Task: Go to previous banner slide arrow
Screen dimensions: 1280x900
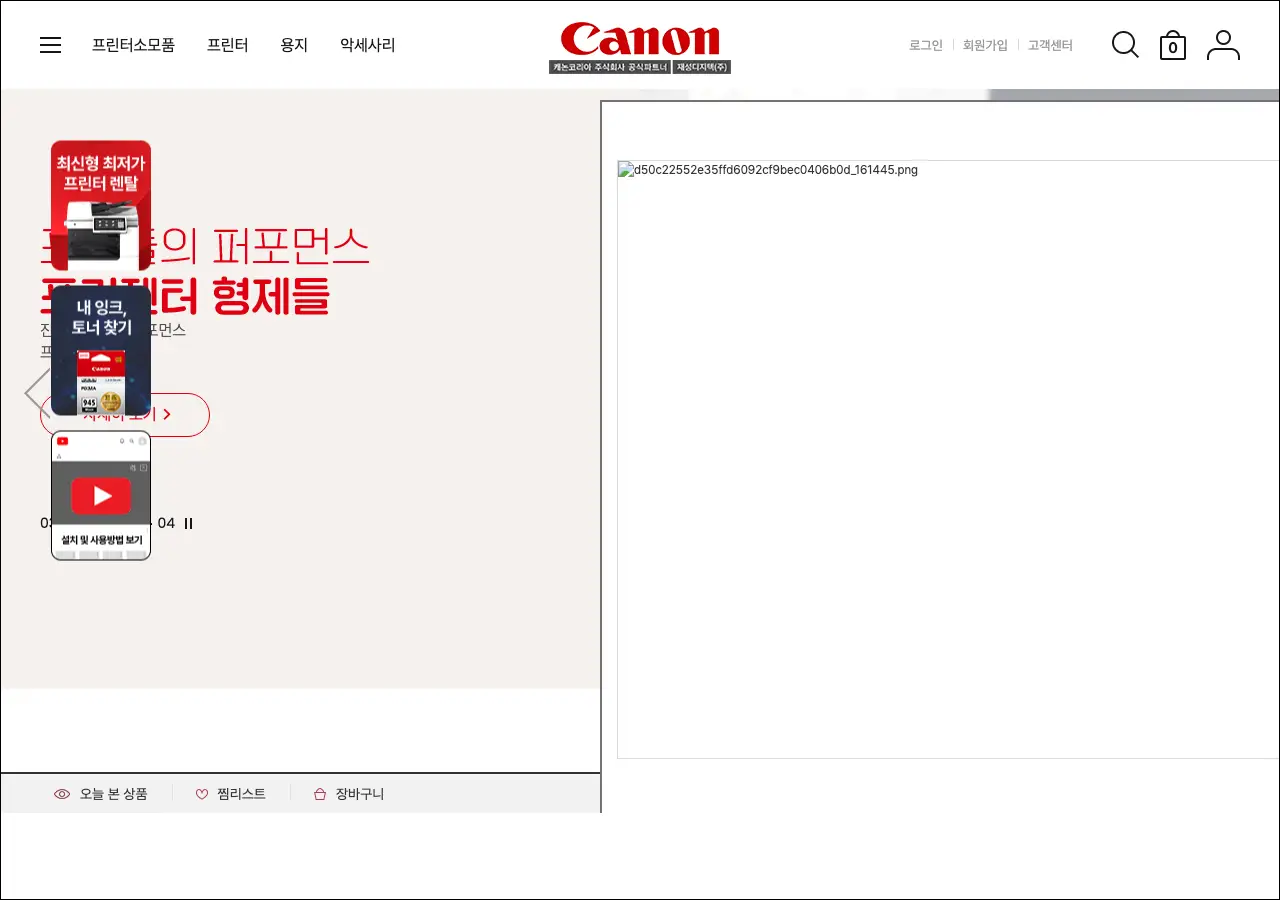Action: pyautogui.click(x=36, y=393)
